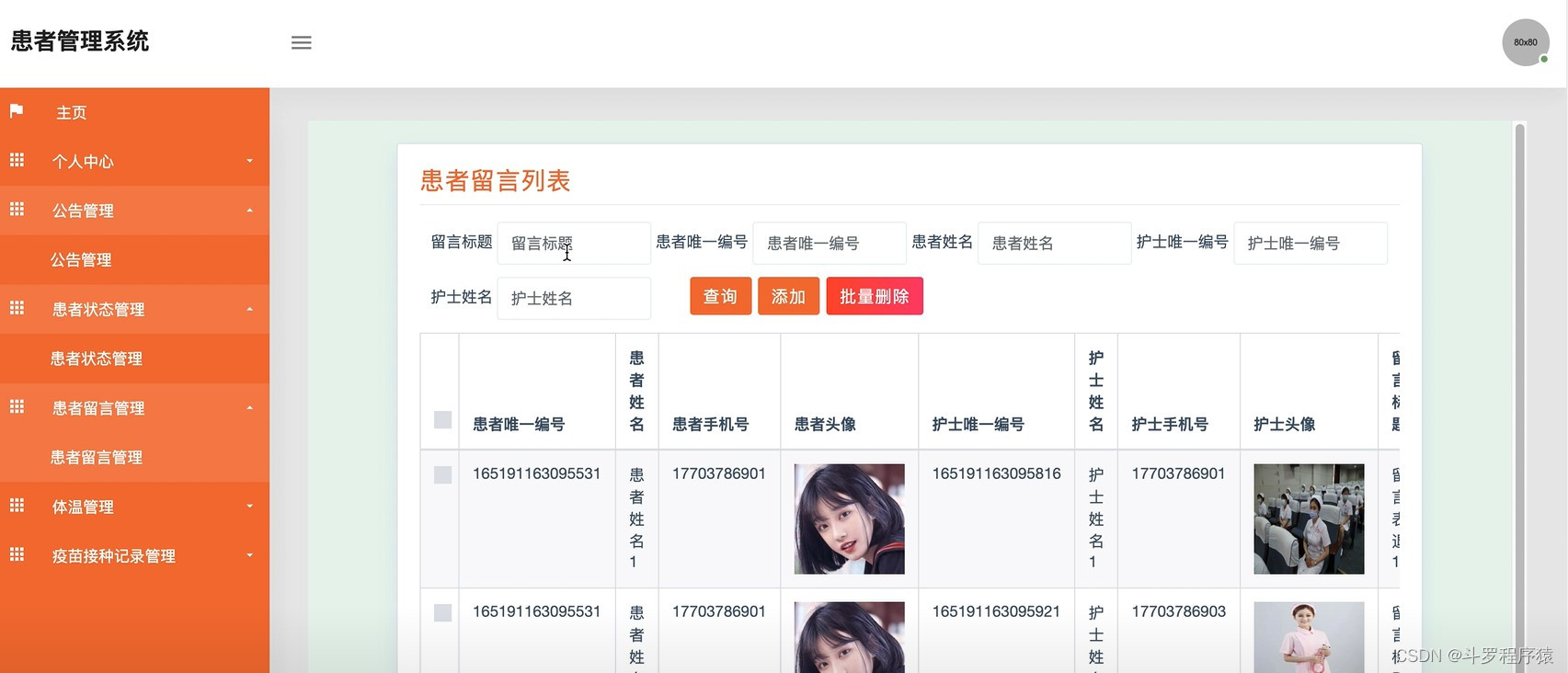This screenshot has height=673, width=1568.
Task: Focus the 留言标题 input field
Action: click(x=574, y=243)
